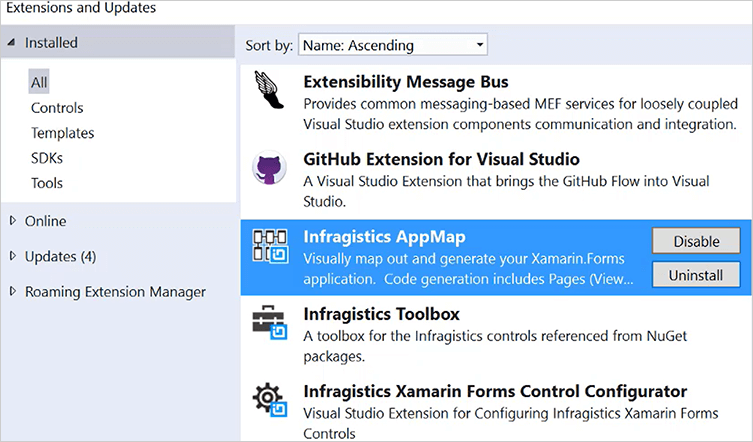Viewport: 753px width, 442px height.
Task: Collapse the Installed category
Action: coord(12,42)
